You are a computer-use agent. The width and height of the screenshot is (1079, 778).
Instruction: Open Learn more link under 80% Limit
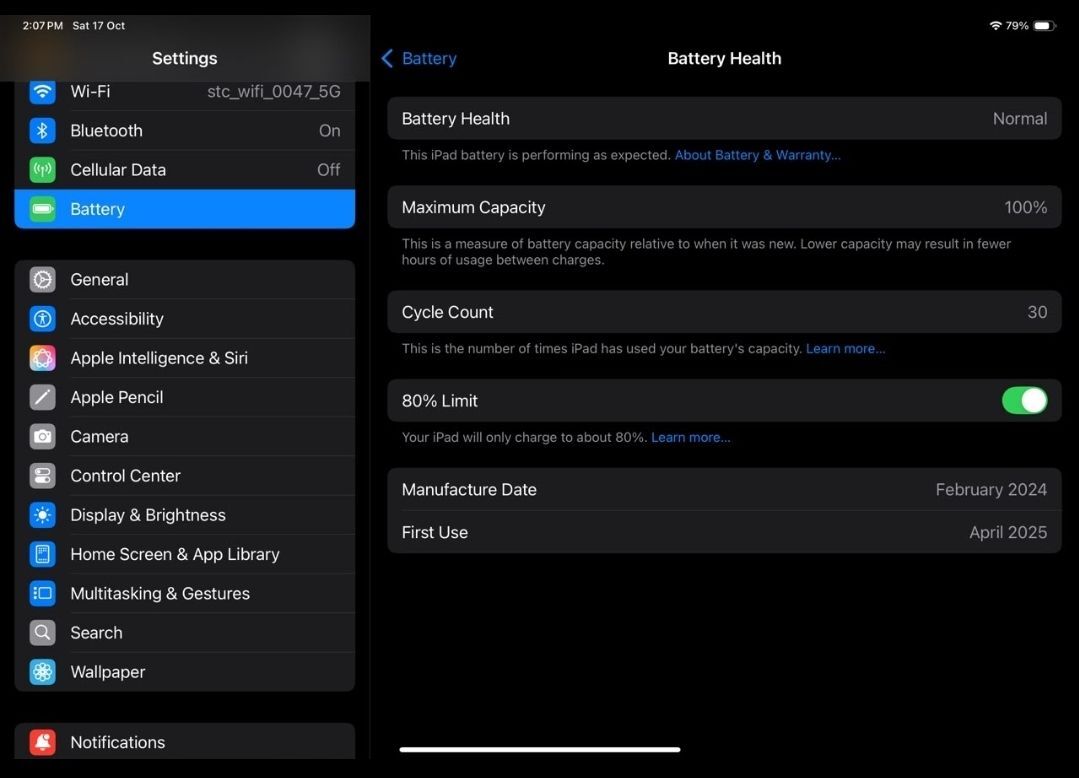690,437
